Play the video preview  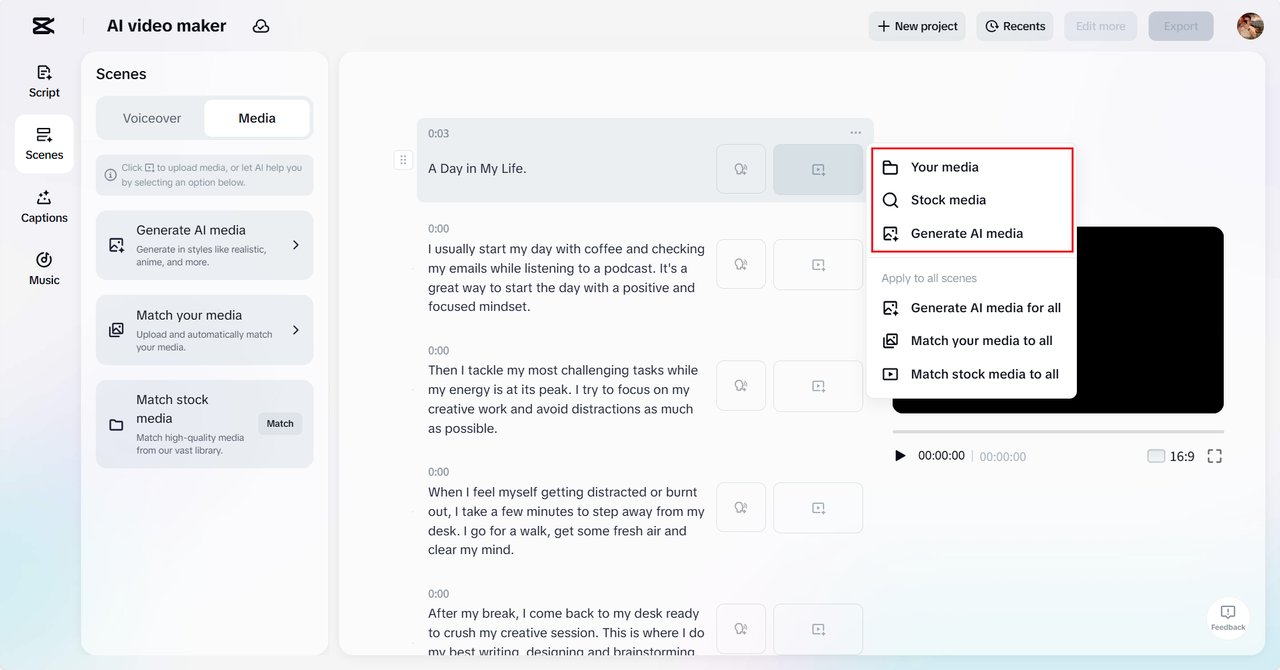[900, 456]
